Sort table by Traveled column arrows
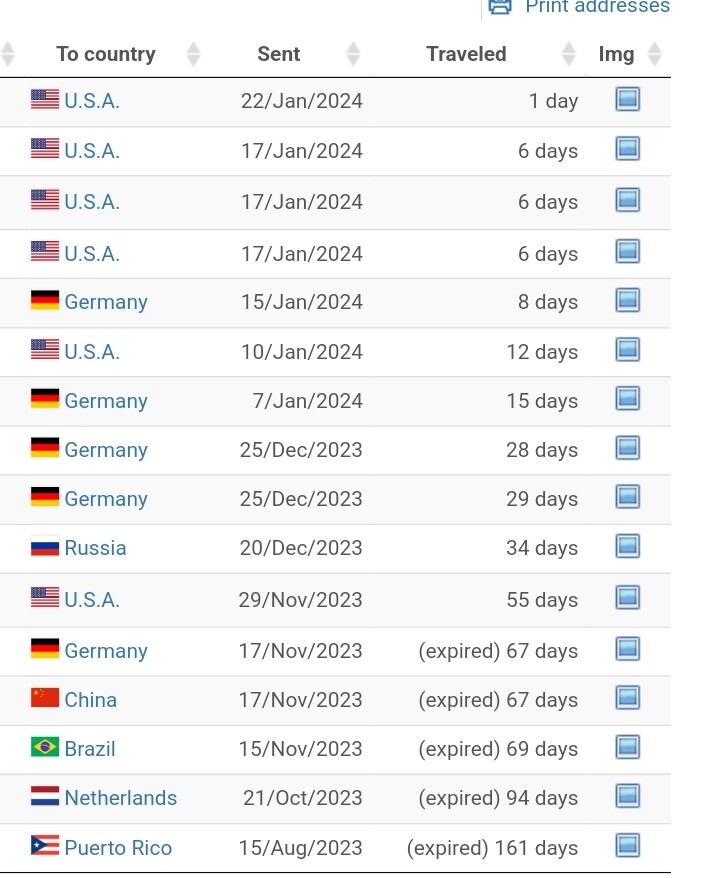 [x=569, y=54]
